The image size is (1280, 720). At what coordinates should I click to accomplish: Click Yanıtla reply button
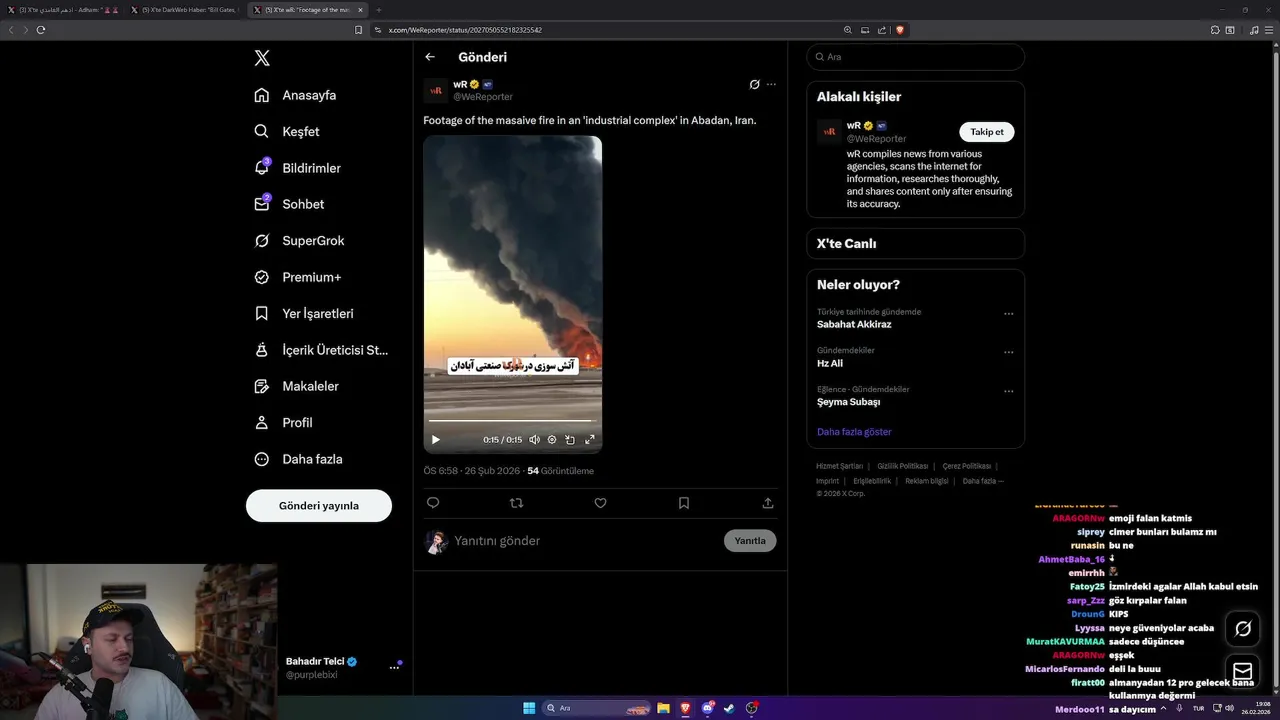coord(750,541)
